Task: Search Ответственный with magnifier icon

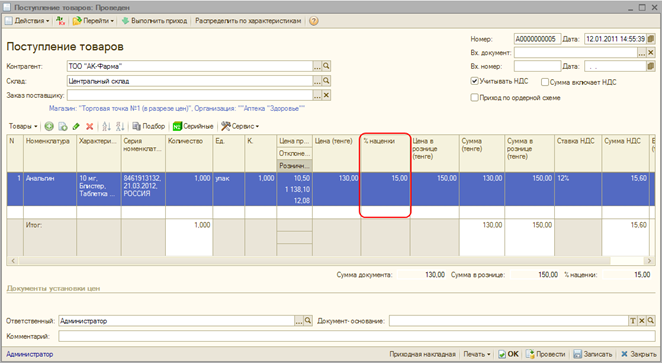Action: 308,321
